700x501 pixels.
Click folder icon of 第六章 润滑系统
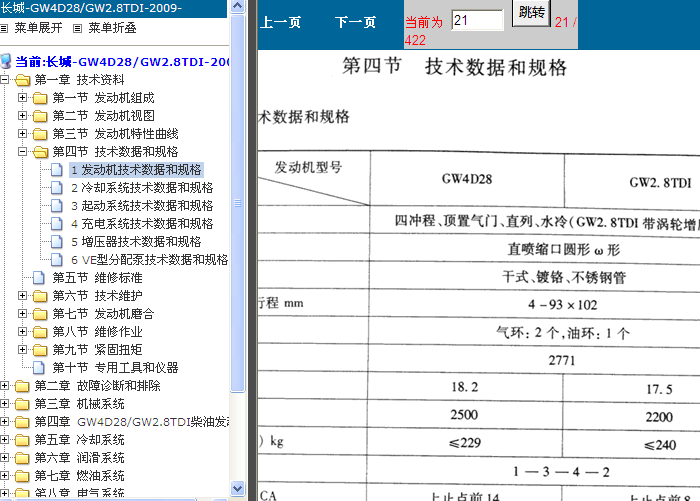22,458
